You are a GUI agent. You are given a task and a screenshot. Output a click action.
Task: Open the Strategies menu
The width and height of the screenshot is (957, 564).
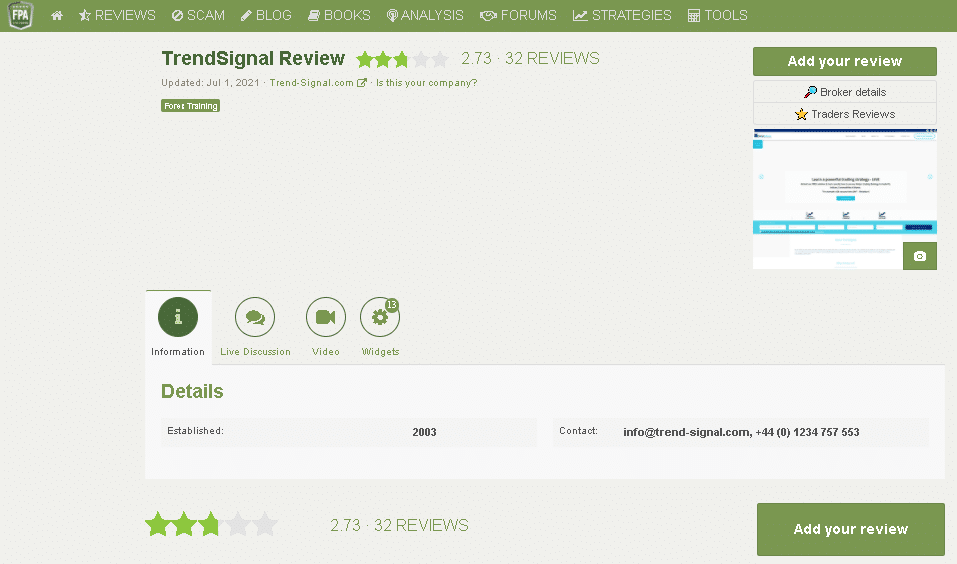click(622, 16)
